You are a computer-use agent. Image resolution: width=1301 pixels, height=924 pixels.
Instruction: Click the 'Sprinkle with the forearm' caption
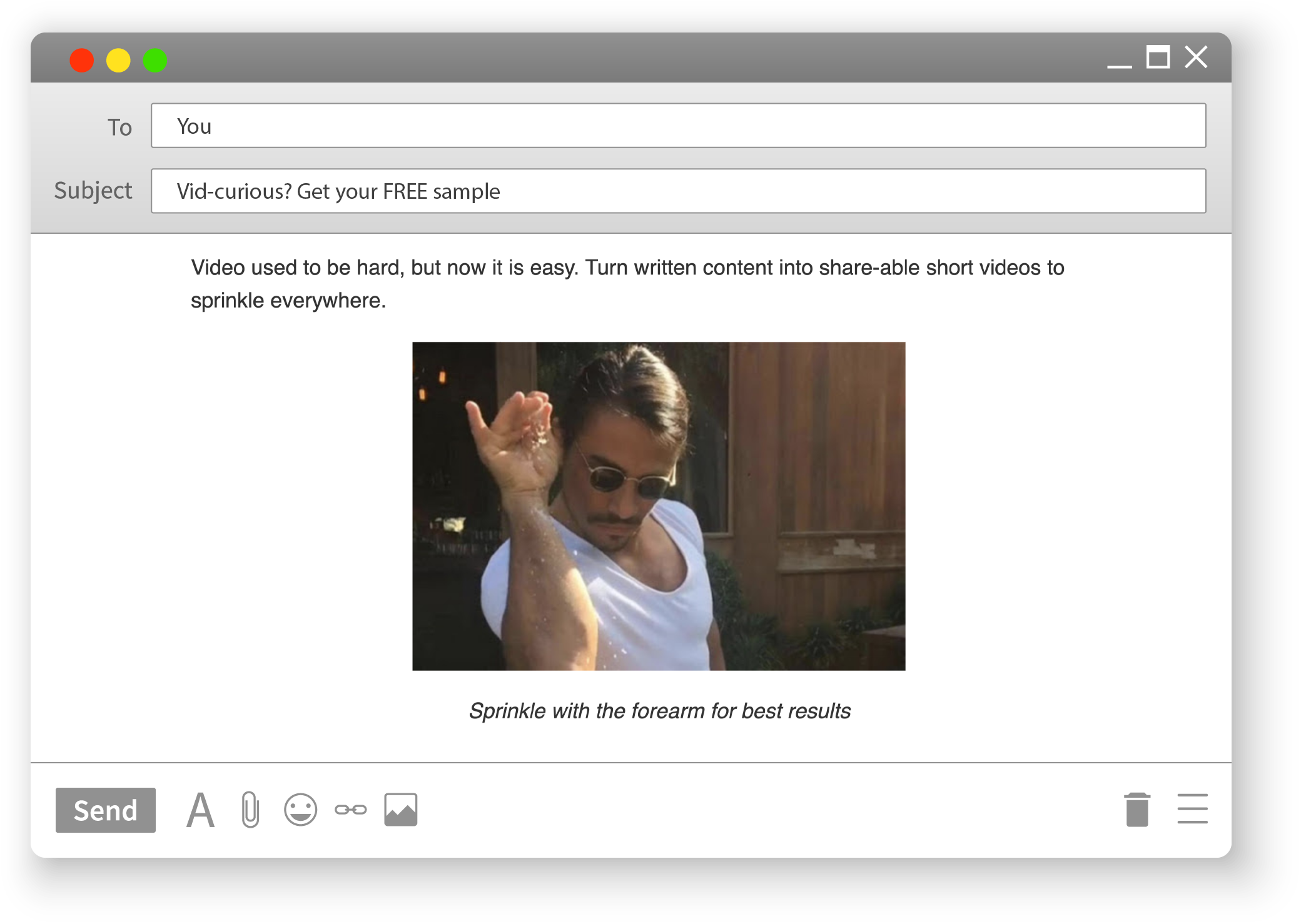pos(659,711)
